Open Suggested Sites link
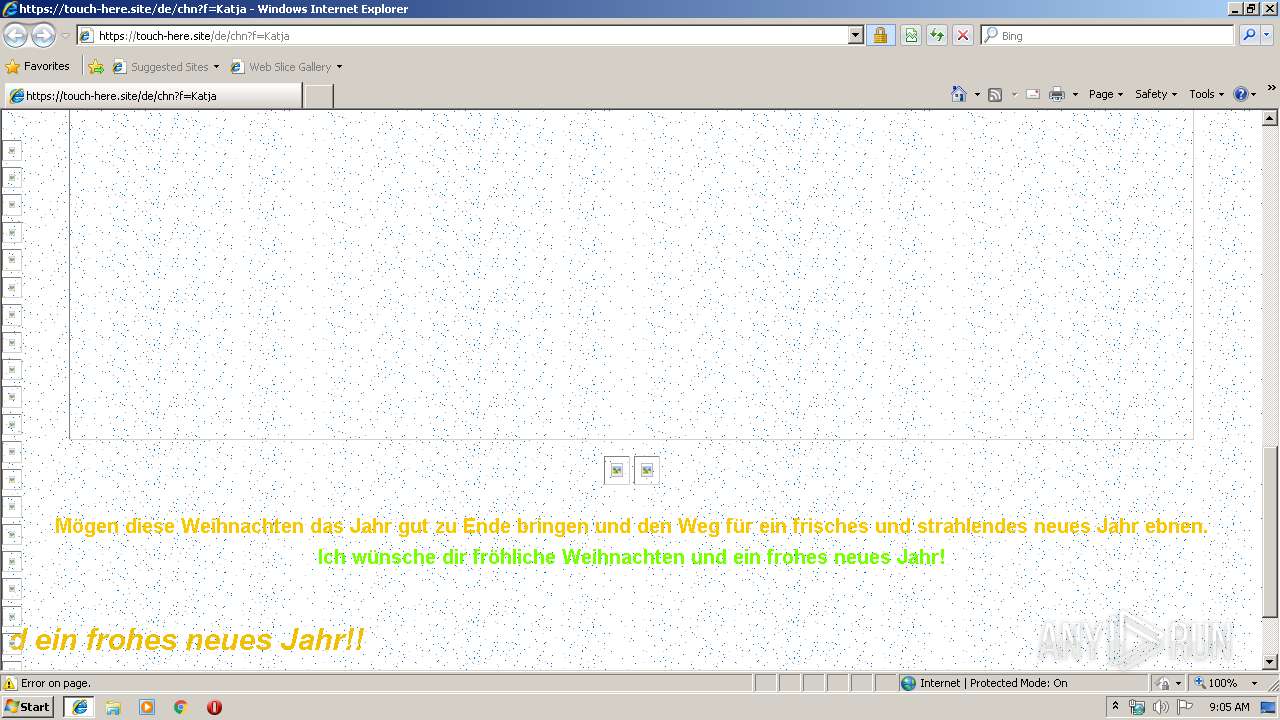 (x=165, y=67)
